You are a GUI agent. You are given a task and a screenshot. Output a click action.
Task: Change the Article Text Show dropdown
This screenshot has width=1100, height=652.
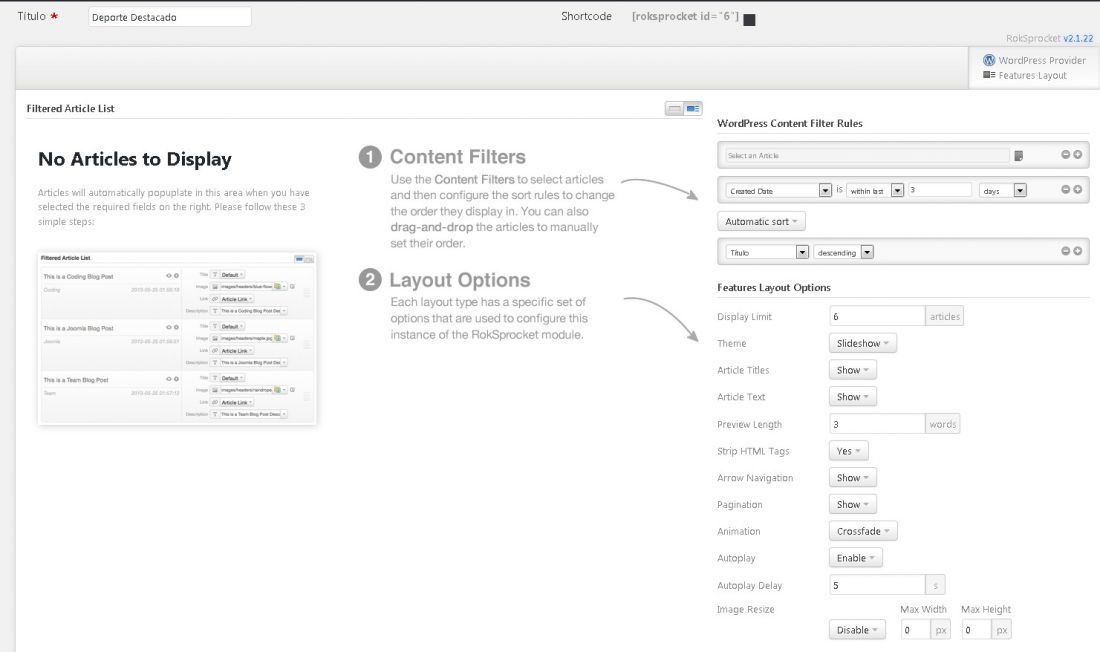point(852,397)
